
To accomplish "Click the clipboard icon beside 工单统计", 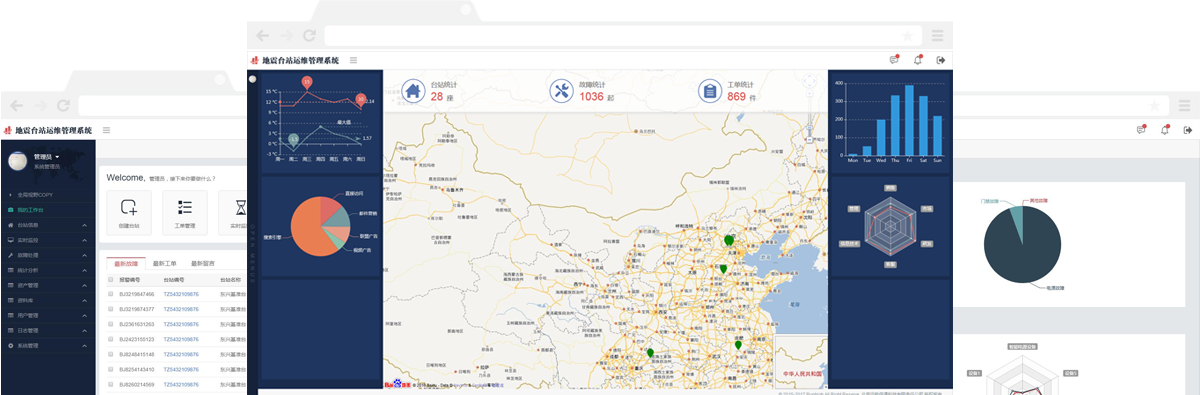I will click(709, 91).
